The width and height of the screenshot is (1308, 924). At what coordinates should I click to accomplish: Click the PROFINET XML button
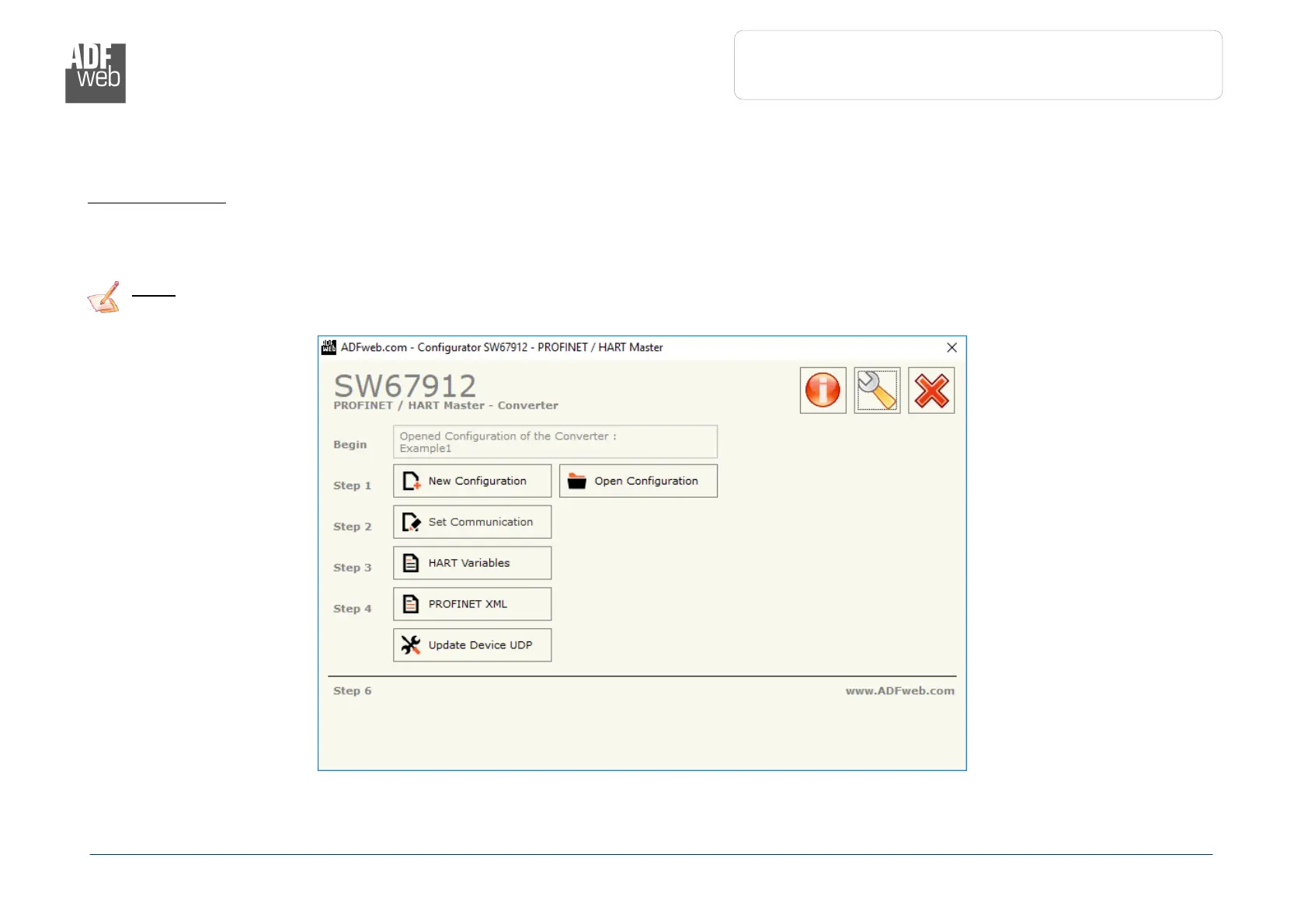coord(472,604)
